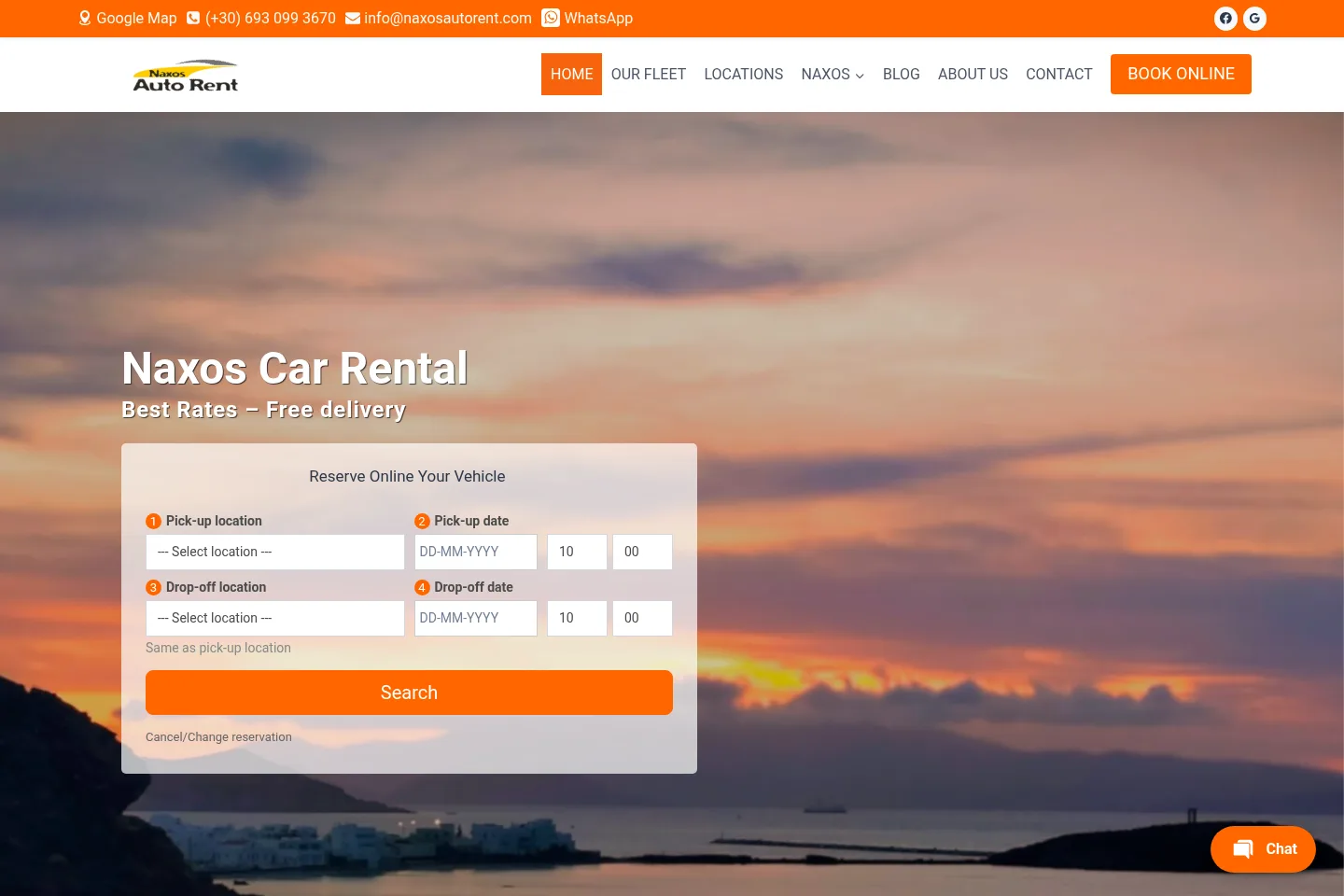The width and height of the screenshot is (1344, 896).
Task: Email info@naxosautorent.com link
Action: point(448,18)
